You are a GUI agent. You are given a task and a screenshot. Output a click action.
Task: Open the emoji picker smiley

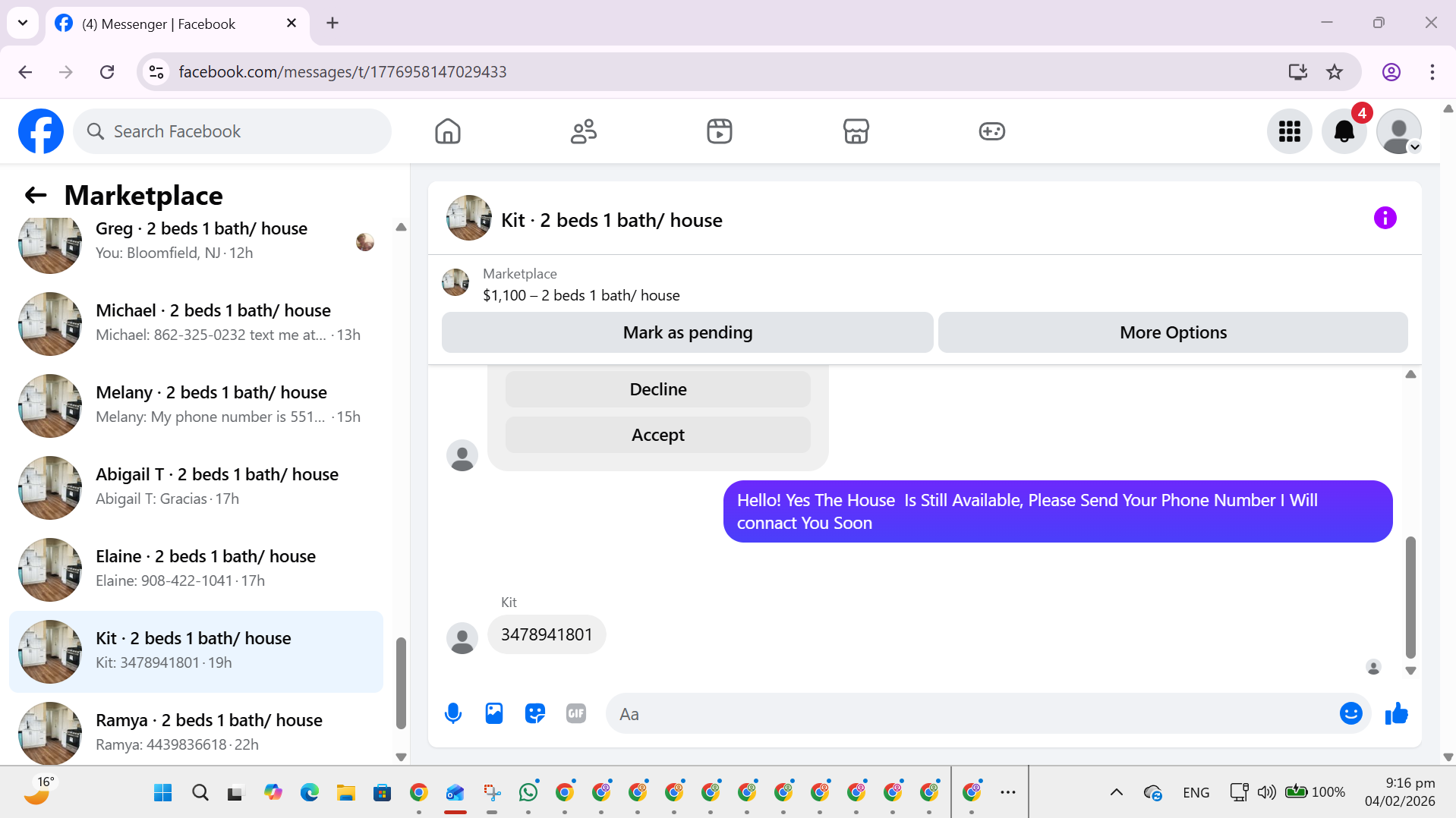click(1350, 713)
